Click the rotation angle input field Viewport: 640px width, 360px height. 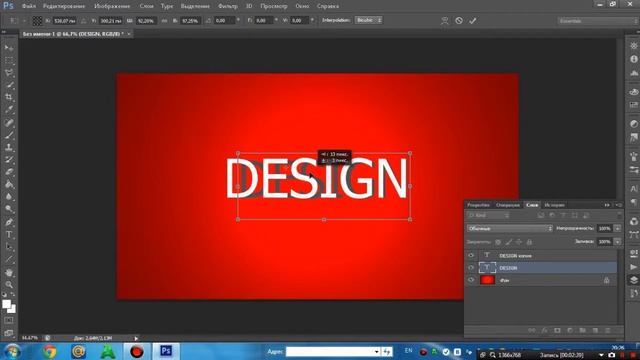(224, 20)
